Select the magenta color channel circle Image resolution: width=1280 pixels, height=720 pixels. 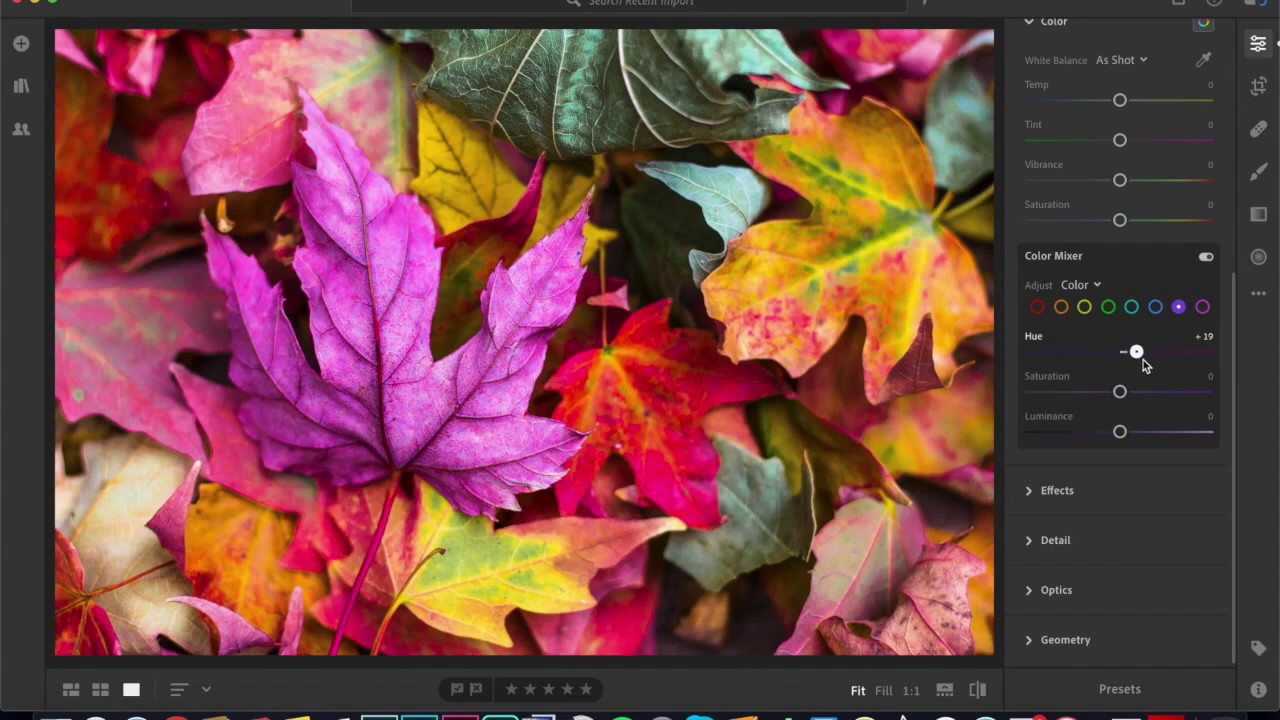pos(1202,307)
